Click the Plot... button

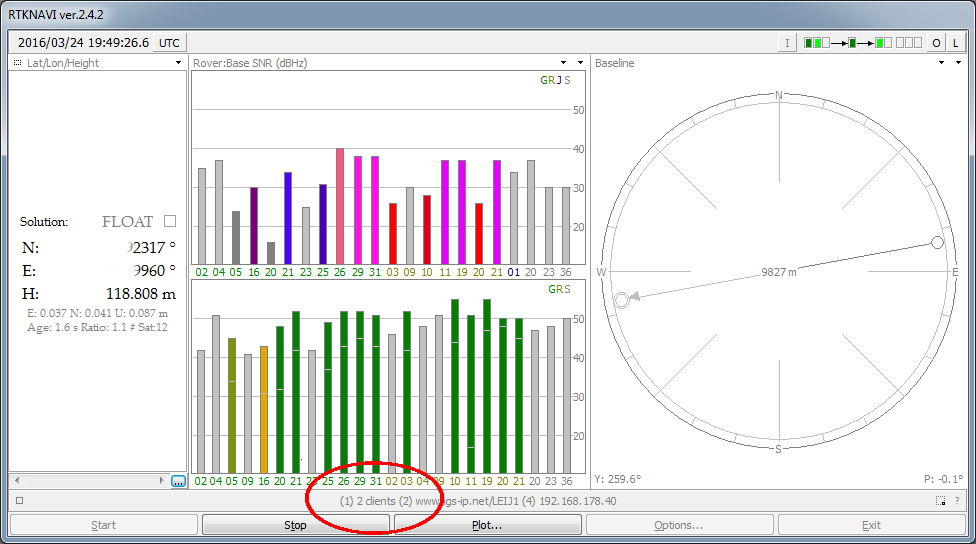point(487,525)
